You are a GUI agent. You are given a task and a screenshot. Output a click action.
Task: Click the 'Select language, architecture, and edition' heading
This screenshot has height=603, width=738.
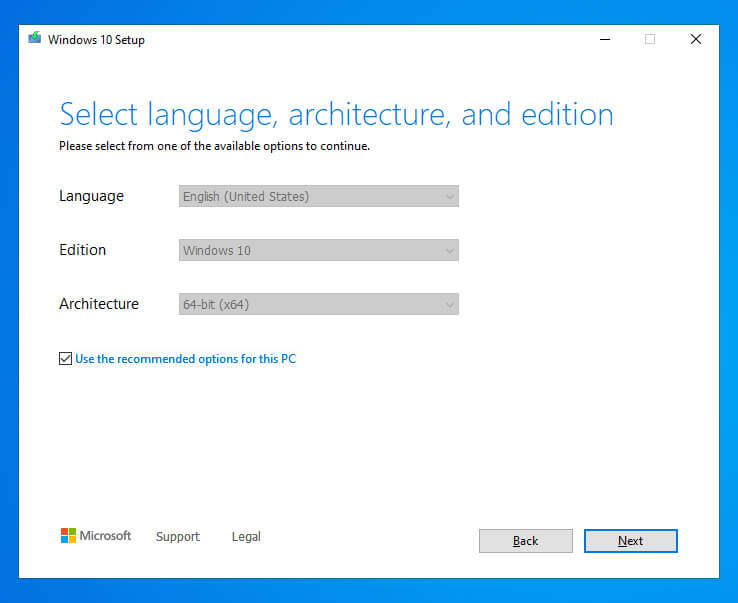coord(337,114)
